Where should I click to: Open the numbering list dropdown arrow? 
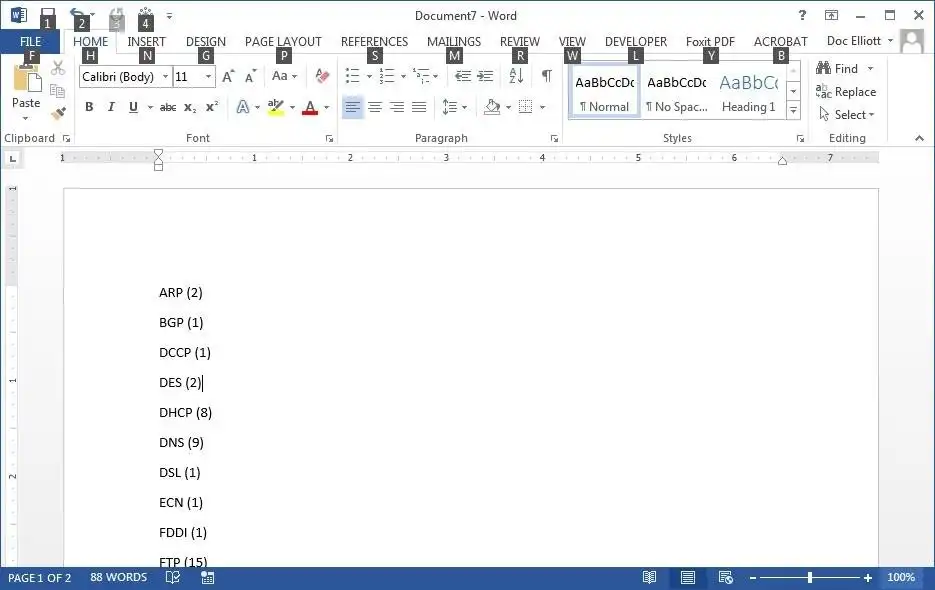click(403, 76)
